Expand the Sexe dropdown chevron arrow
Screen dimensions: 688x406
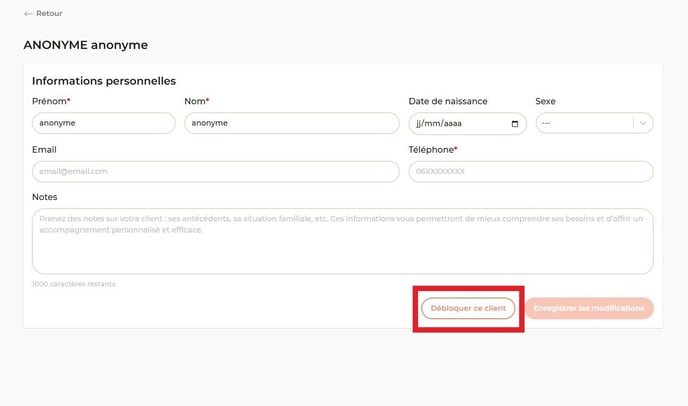coord(643,123)
